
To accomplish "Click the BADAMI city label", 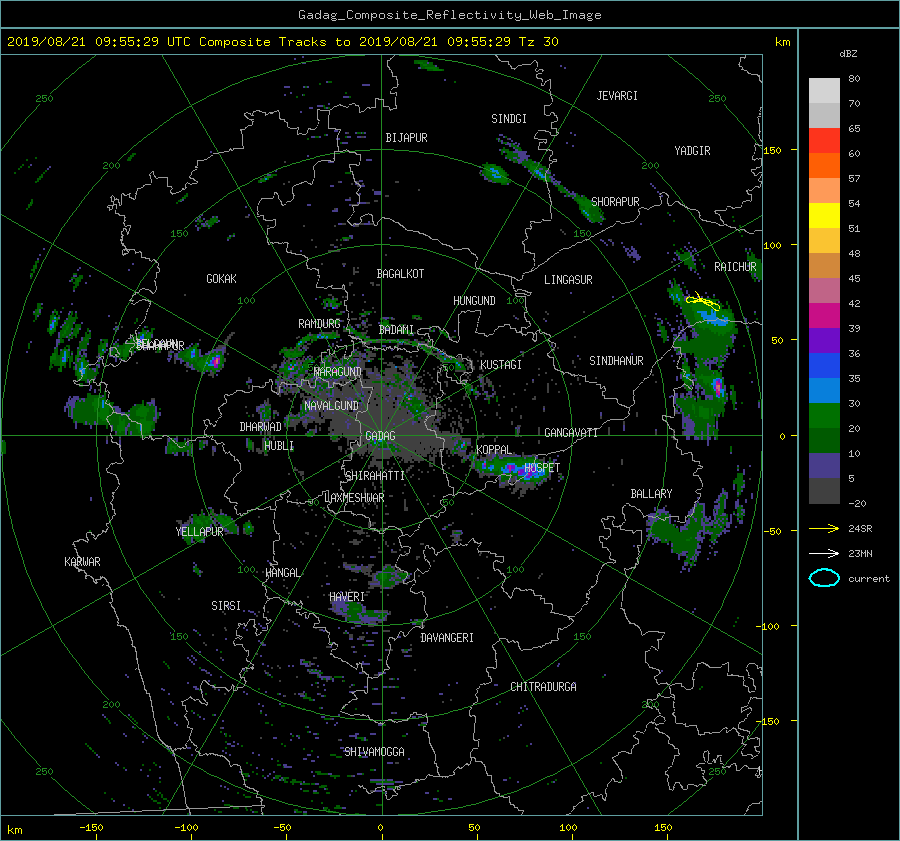I will click(396, 330).
